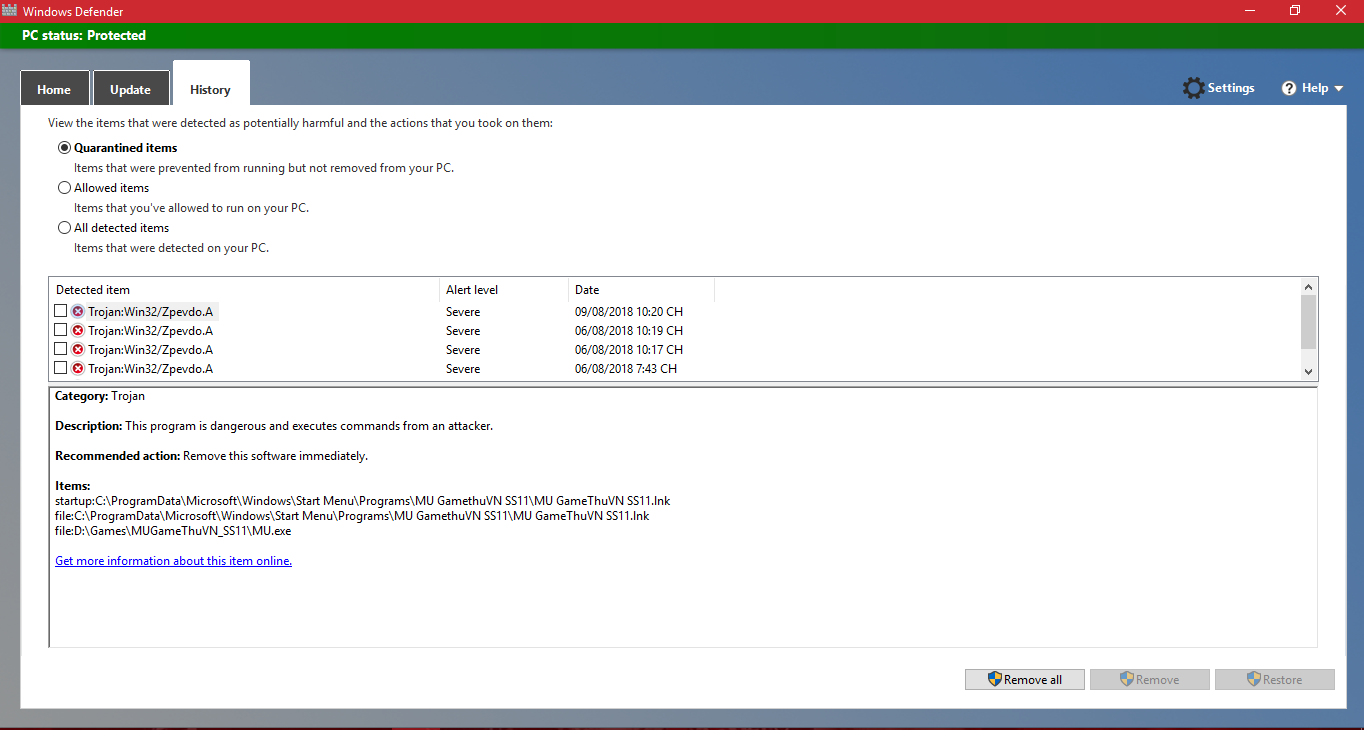Click red threat icon of 06/08/2018 10:17 entry
This screenshot has height=730, width=1364.
(x=78, y=350)
